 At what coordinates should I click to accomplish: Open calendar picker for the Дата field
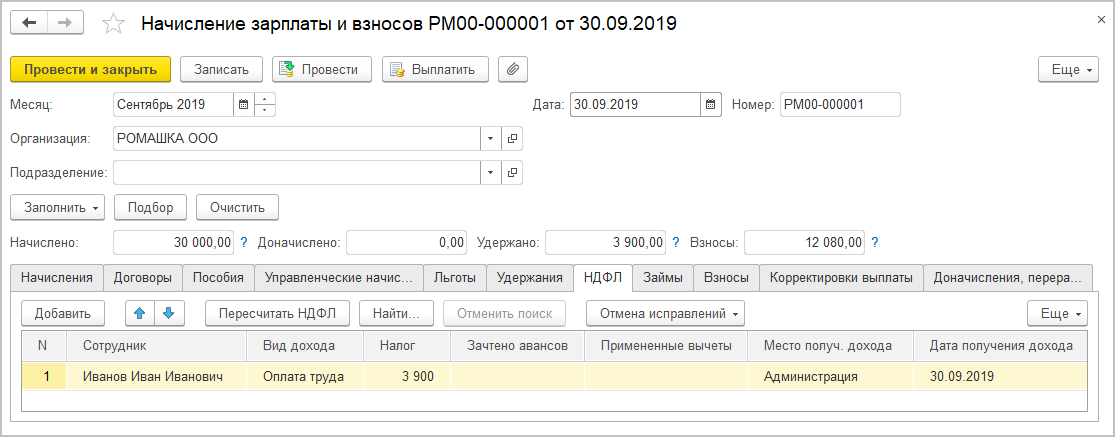pyautogui.click(x=710, y=104)
